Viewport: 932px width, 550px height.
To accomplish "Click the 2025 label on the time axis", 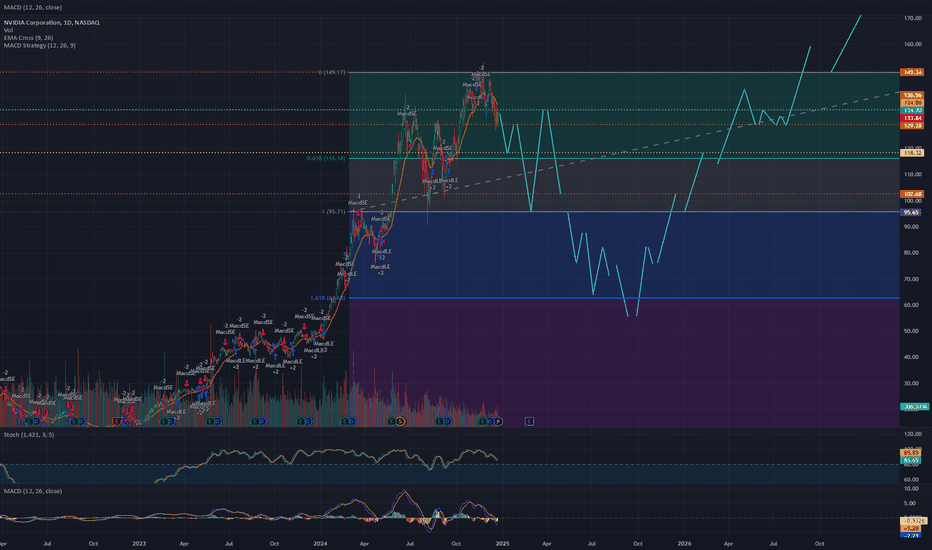I will click(502, 543).
